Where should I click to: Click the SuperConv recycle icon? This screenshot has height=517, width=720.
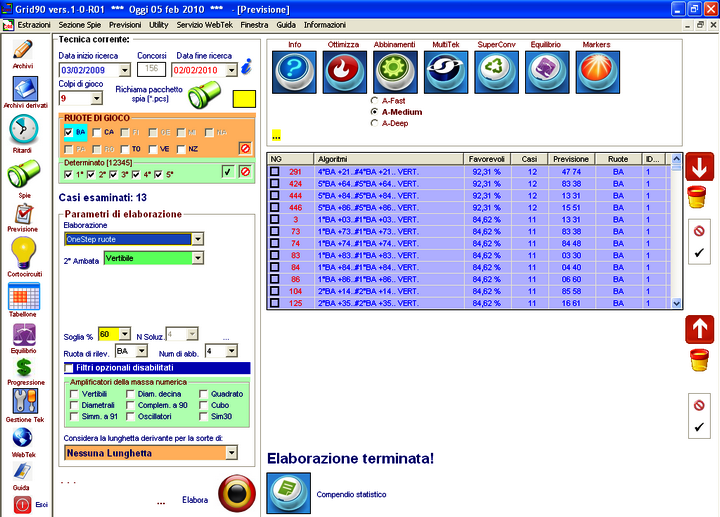(496, 72)
